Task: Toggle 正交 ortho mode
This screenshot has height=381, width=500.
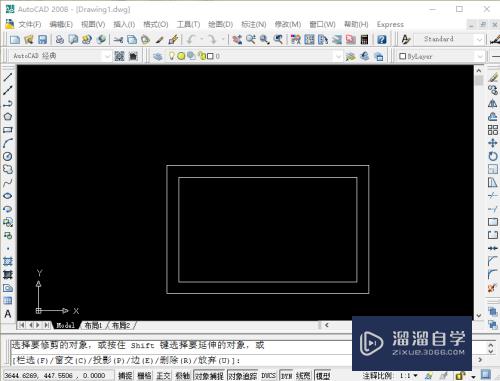Action: click(x=163, y=376)
